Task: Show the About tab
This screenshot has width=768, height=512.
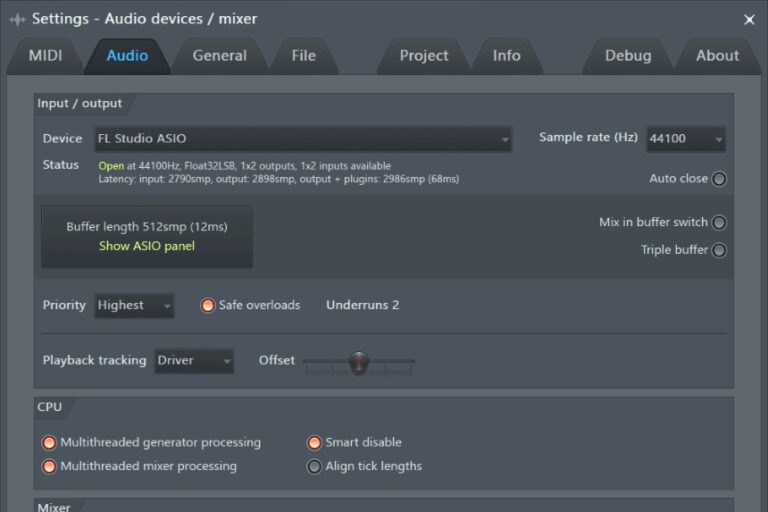Action: (x=717, y=56)
